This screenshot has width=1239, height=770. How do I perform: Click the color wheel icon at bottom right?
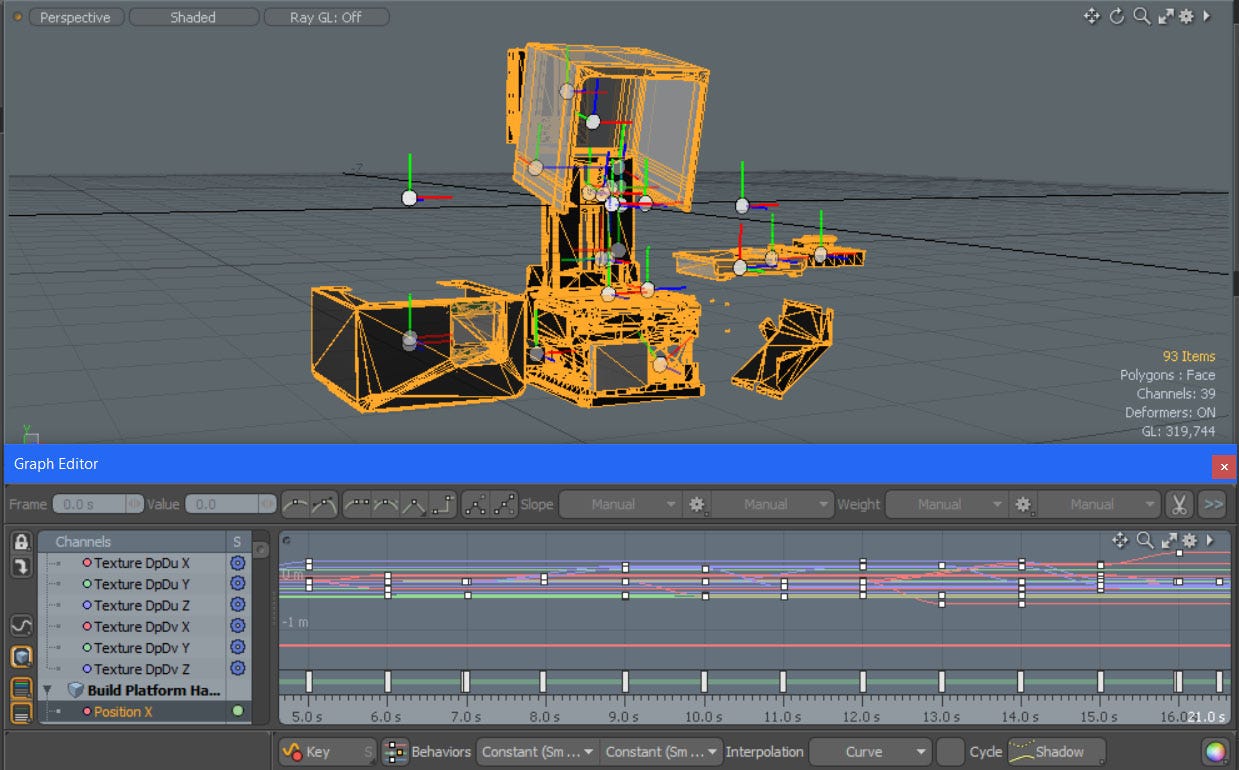point(1214,751)
